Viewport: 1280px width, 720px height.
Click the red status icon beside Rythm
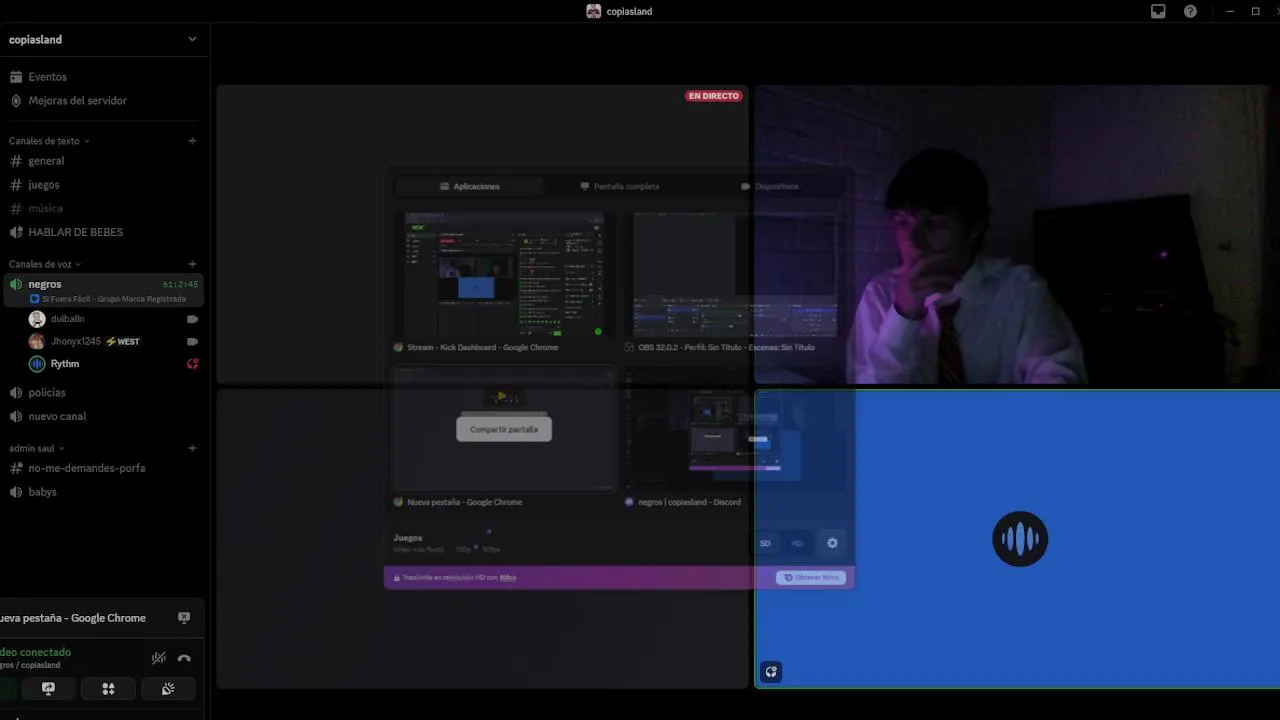tap(192, 364)
